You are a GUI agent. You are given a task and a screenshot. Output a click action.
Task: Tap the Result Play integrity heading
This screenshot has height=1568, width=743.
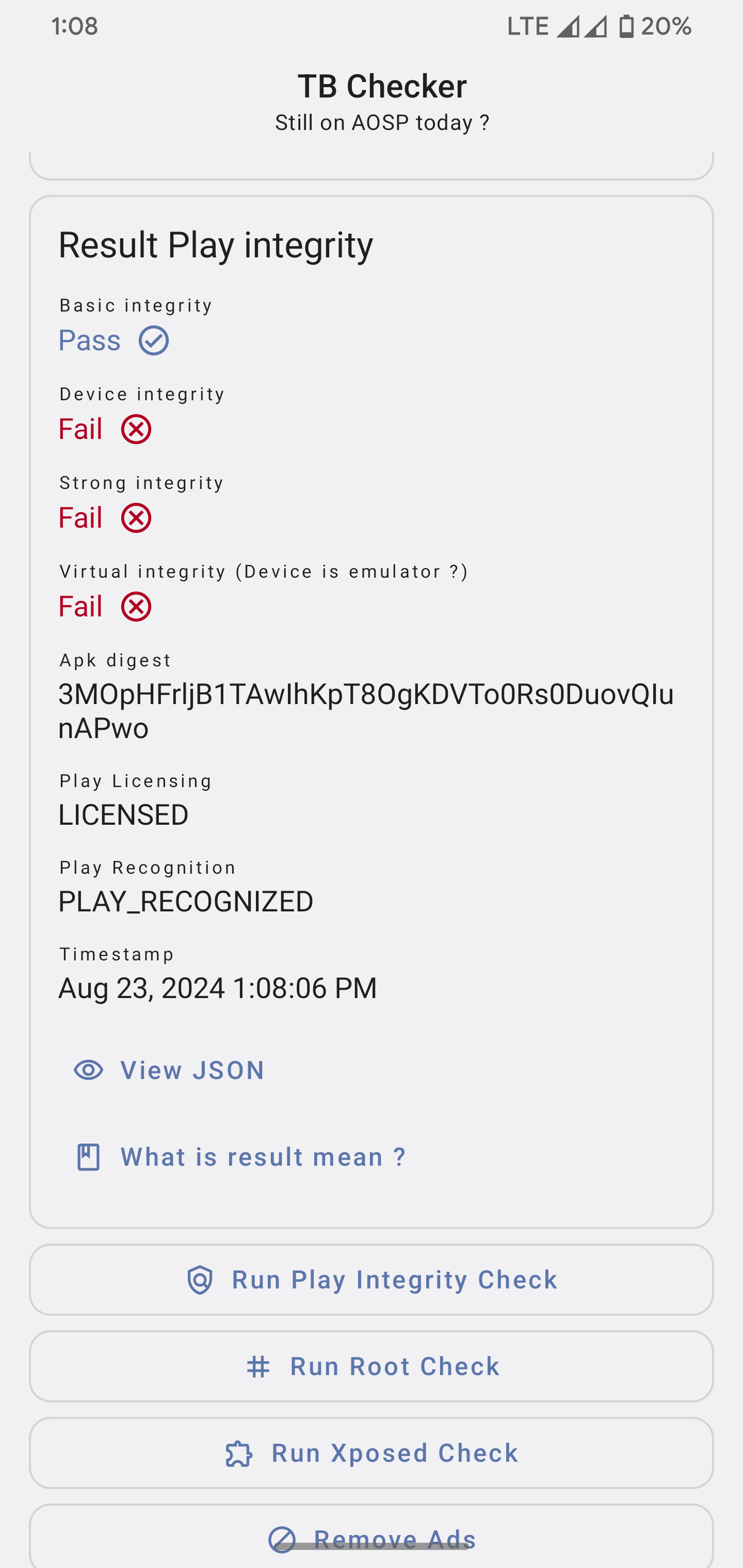215,246
